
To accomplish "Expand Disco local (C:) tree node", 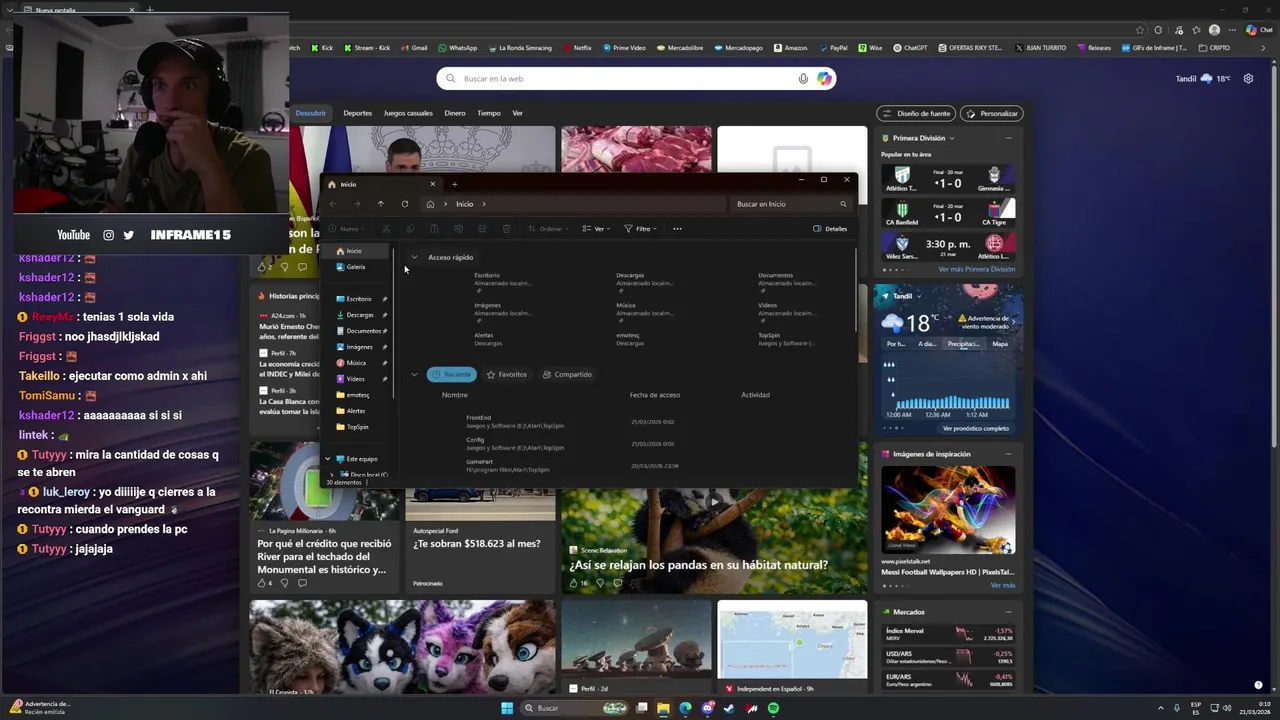I will (x=333, y=475).
